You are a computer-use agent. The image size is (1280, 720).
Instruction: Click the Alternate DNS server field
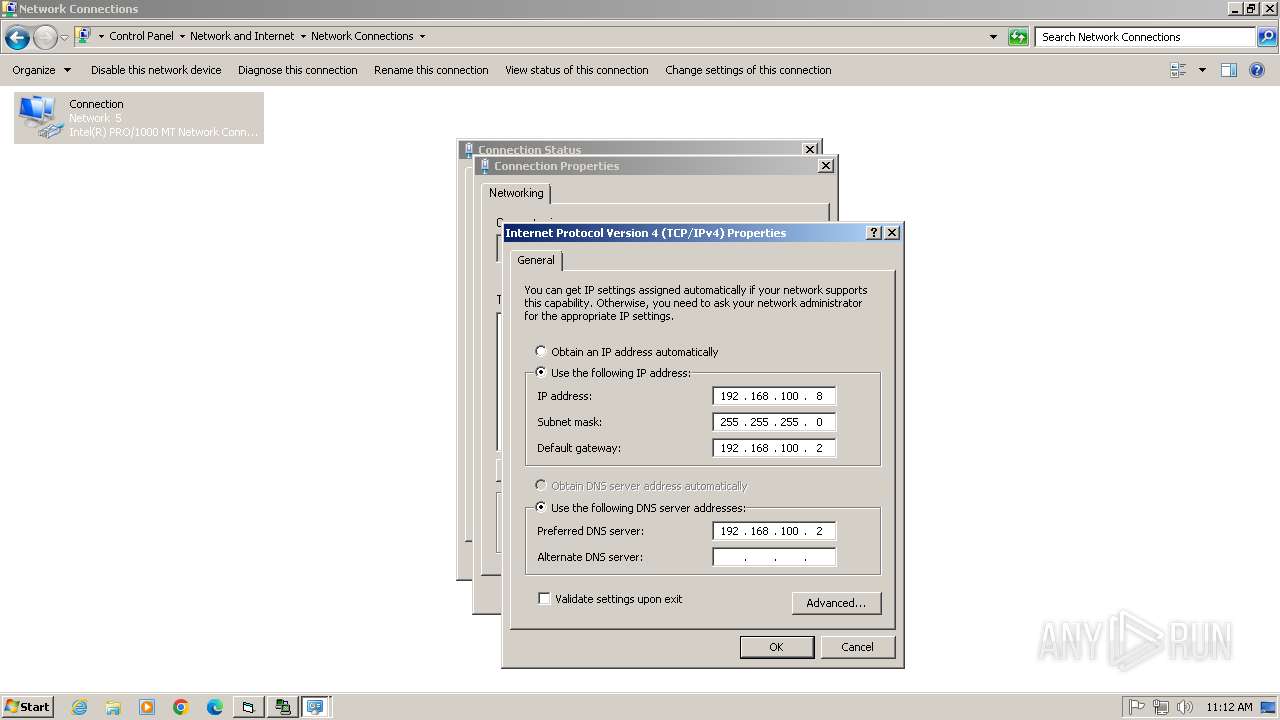[x=774, y=557]
